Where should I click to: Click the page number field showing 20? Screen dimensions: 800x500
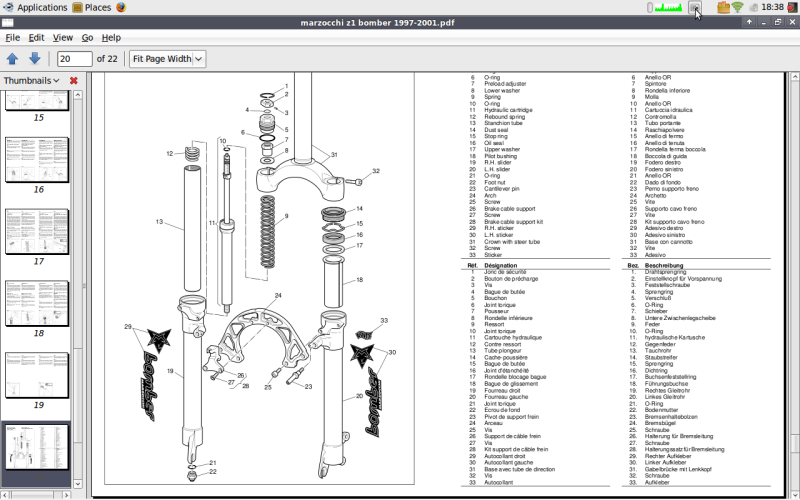74,59
